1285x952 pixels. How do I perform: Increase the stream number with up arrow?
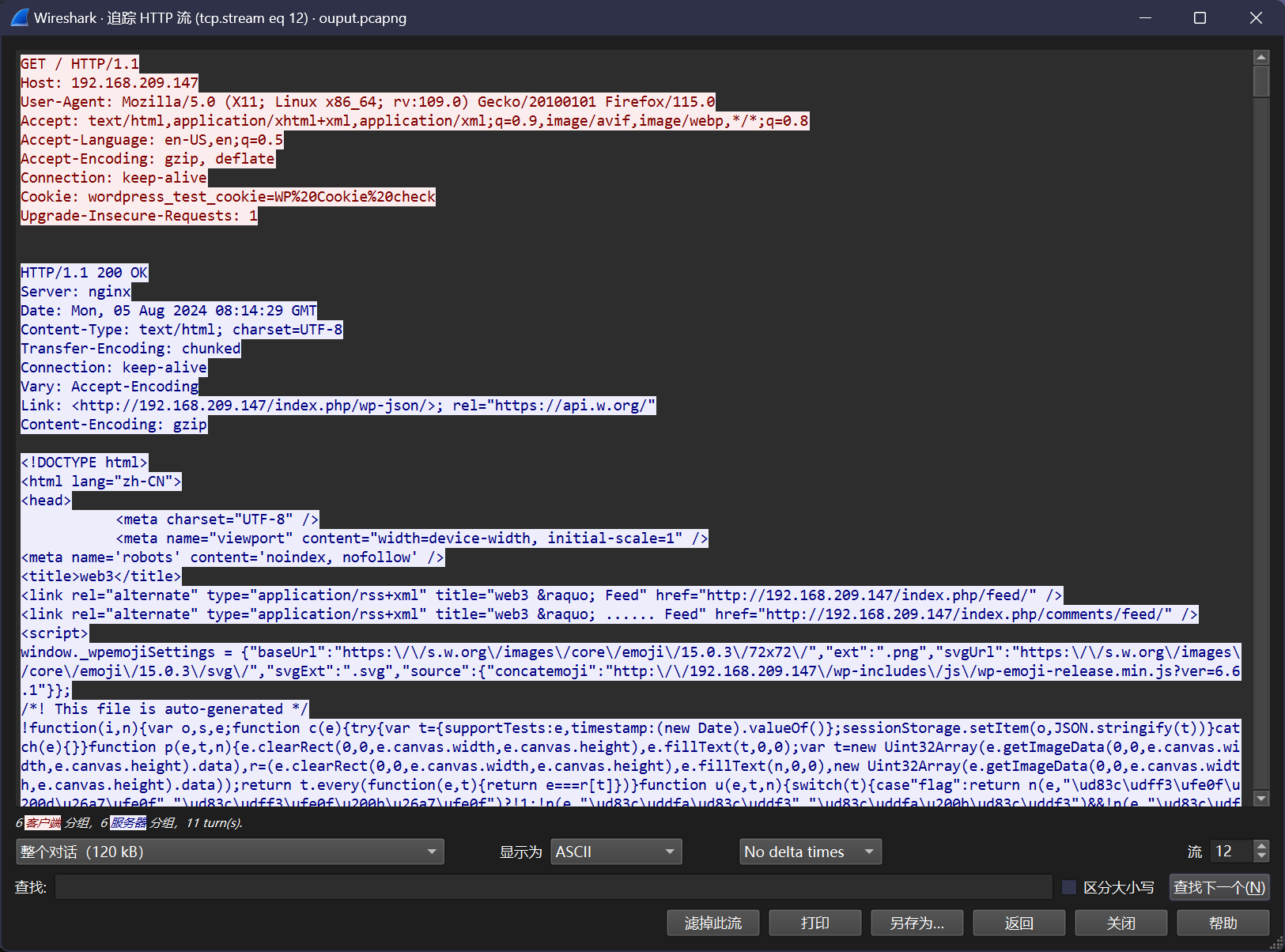click(1261, 845)
